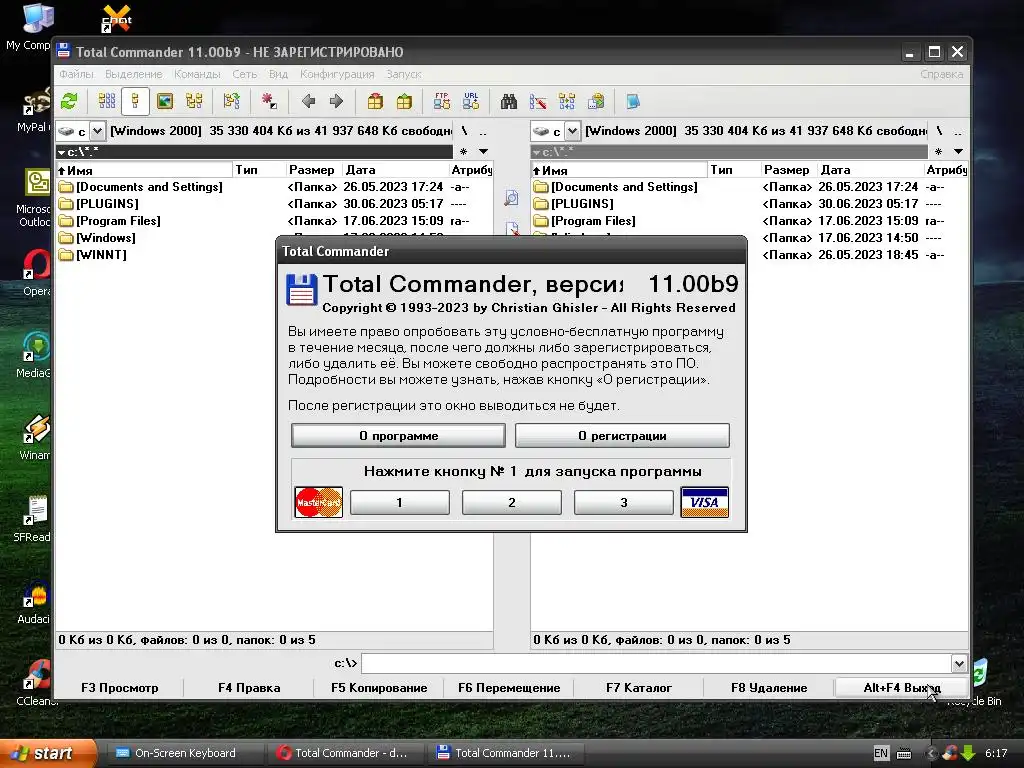Open the right panel drive dropdown
Image resolution: width=1024 pixels, height=768 pixels.
572,131
